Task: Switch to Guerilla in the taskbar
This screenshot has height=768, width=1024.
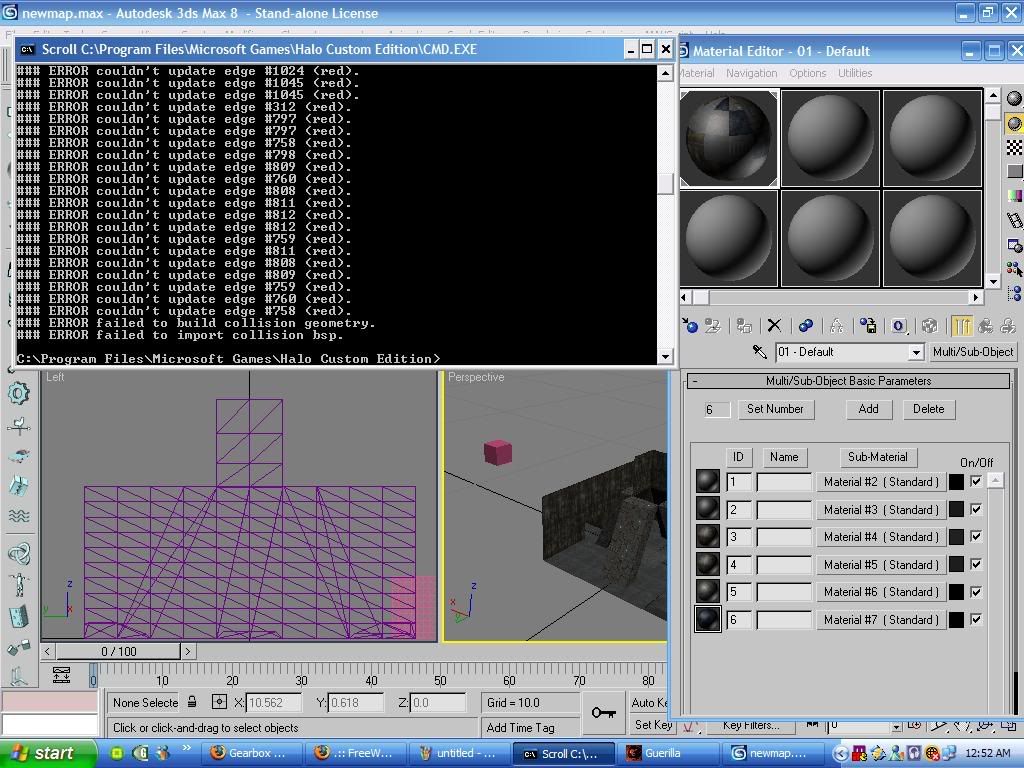Action: pos(669,753)
